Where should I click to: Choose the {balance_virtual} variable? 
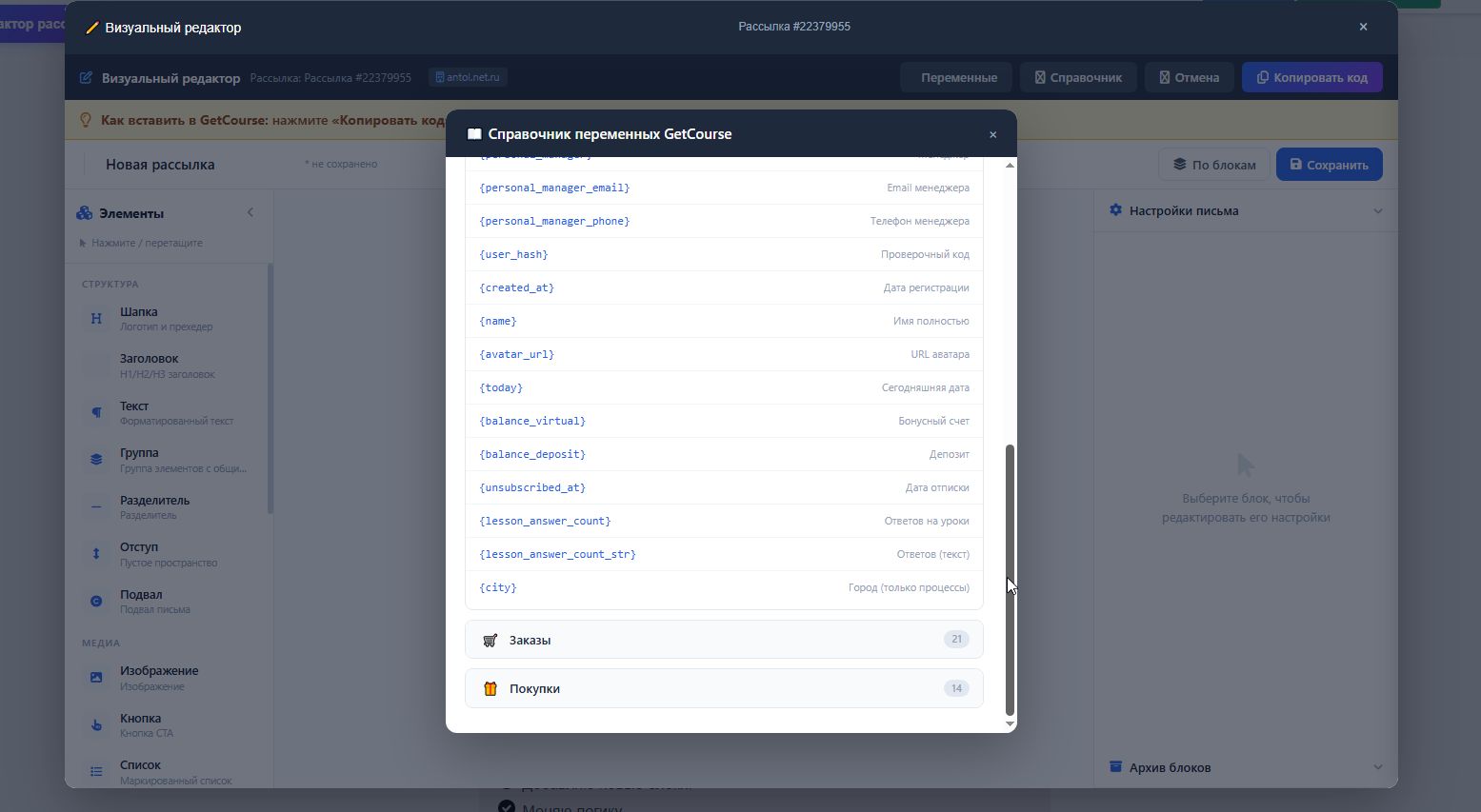pyautogui.click(x=724, y=421)
